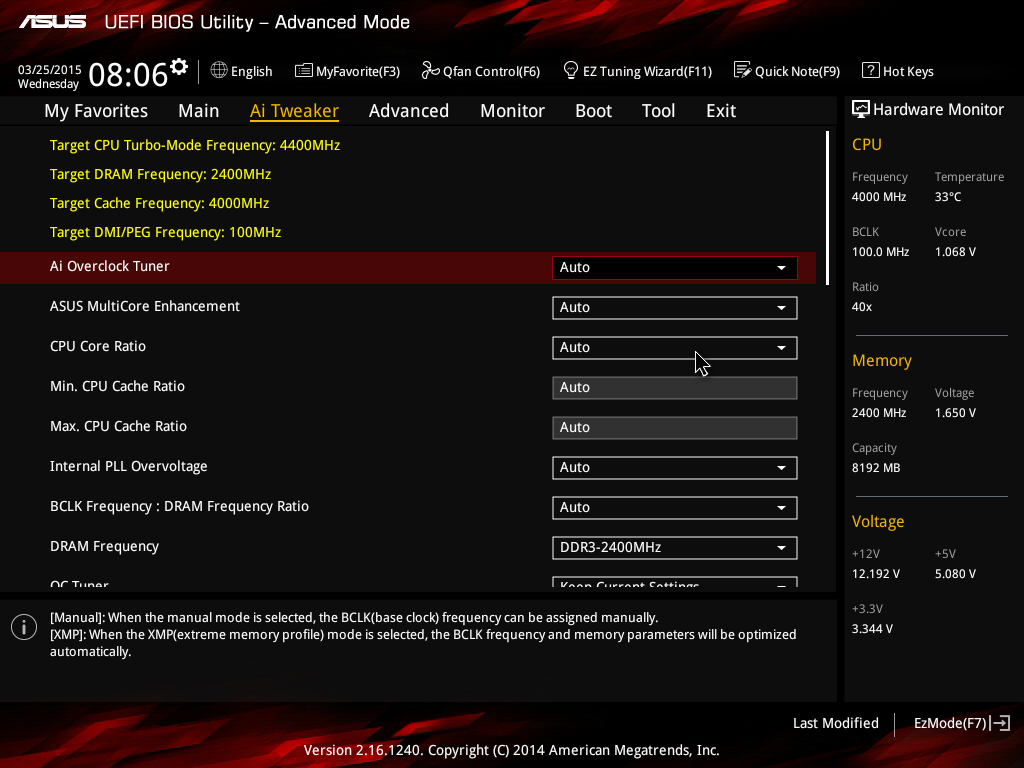Click the settings list scrollbar

click(x=827, y=208)
